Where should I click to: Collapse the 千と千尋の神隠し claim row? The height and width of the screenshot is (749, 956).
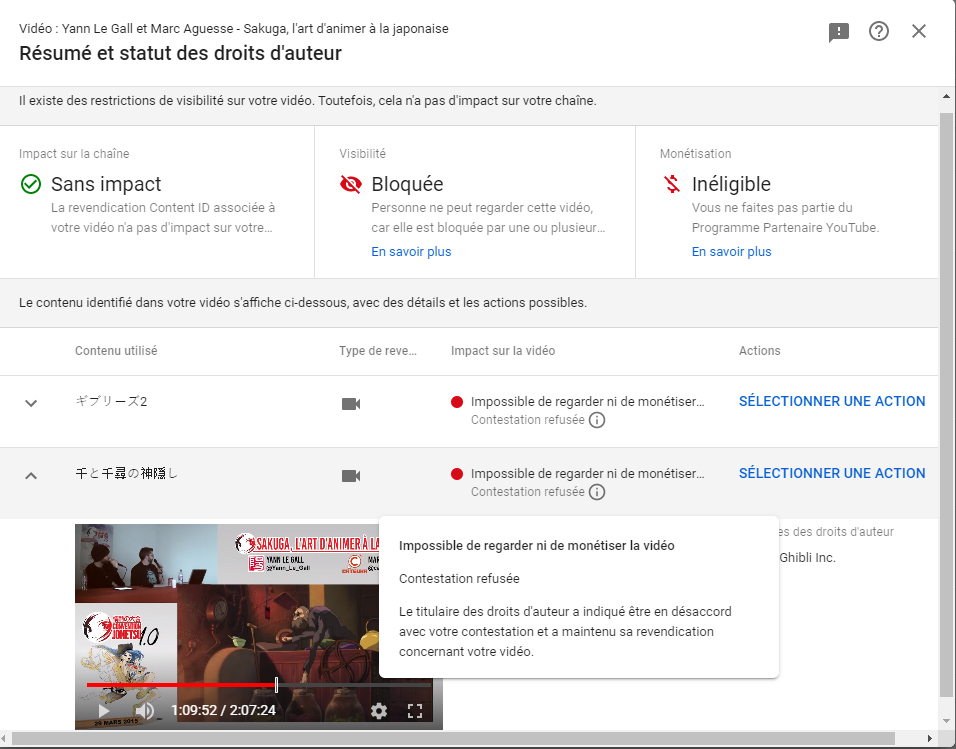(31, 475)
